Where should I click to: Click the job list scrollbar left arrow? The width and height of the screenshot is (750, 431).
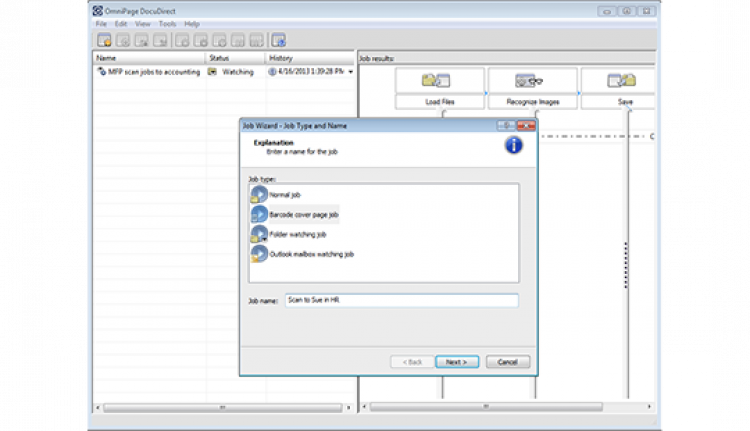(x=98, y=408)
